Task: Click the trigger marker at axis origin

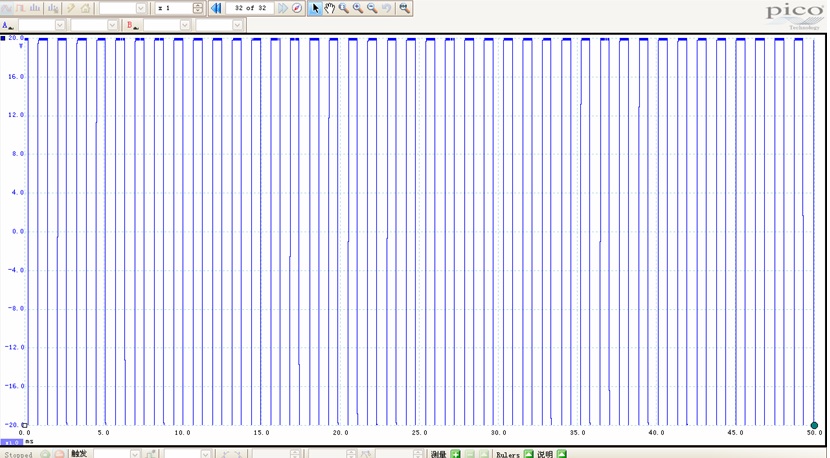Action: tap(24, 425)
